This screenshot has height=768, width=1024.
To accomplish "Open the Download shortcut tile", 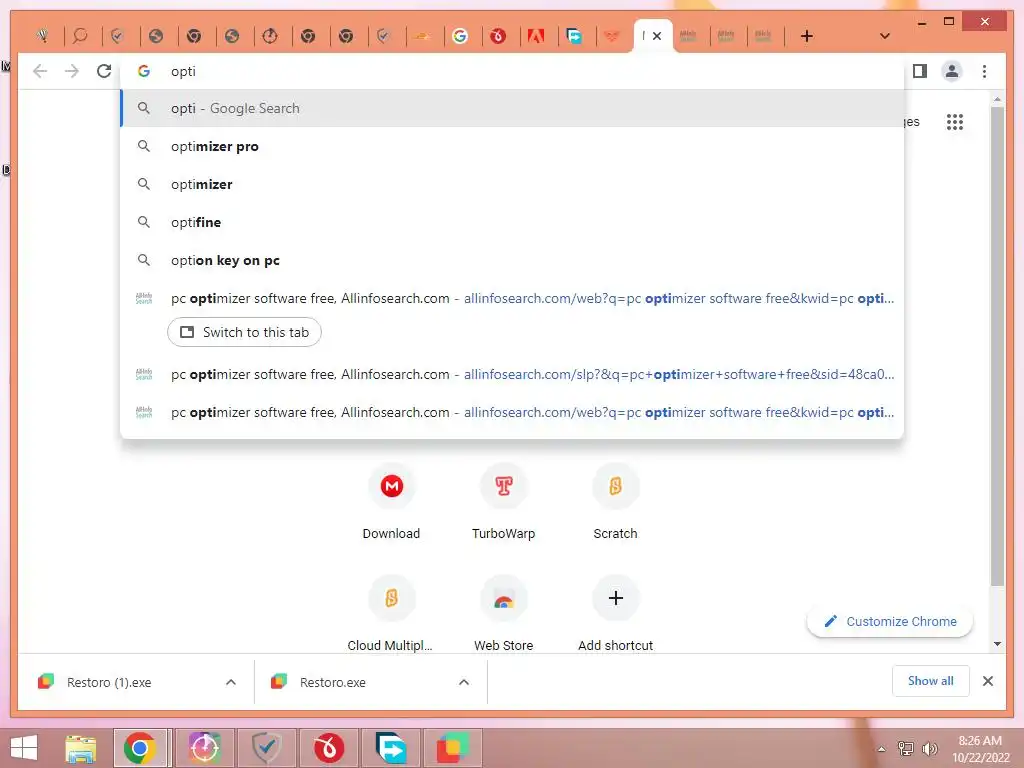I will 391,504.
